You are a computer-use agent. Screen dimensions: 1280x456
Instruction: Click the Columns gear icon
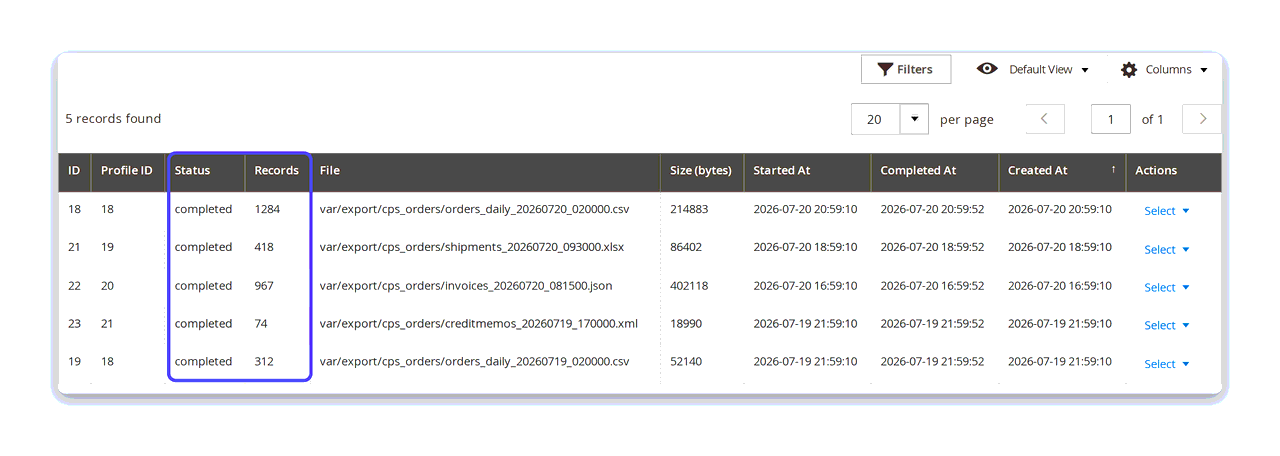[1129, 69]
